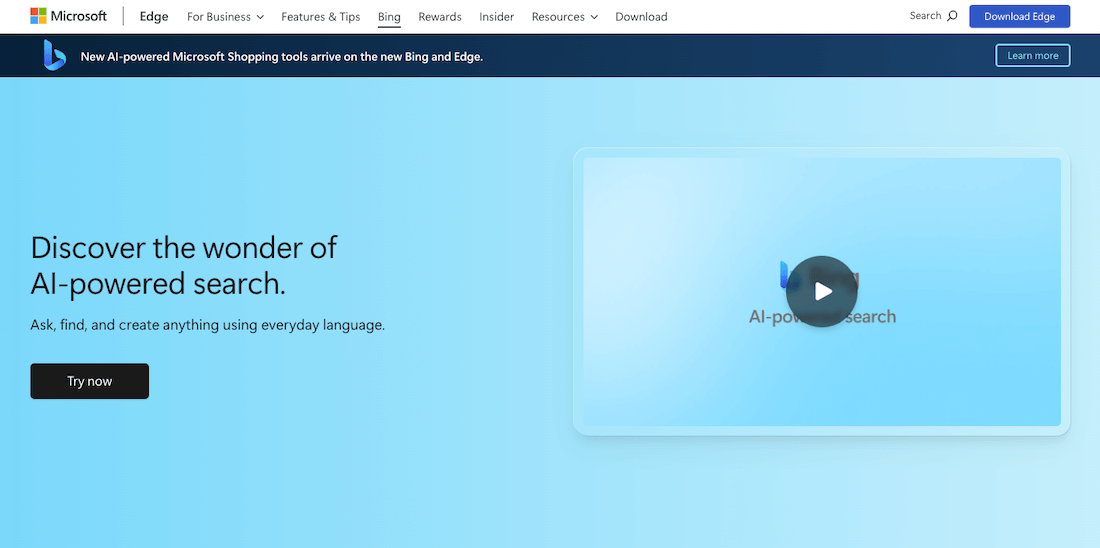Image resolution: width=1100 pixels, height=548 pixels.
Task: Click the Discover the wonder headline
Action: click(x=184, y=266)
